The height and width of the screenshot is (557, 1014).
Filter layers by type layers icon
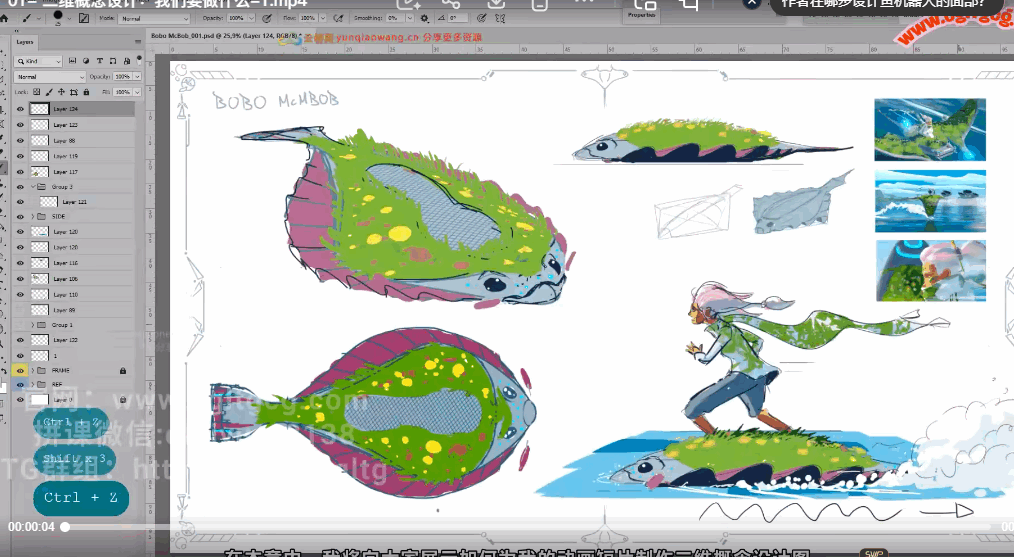(100, 61)
